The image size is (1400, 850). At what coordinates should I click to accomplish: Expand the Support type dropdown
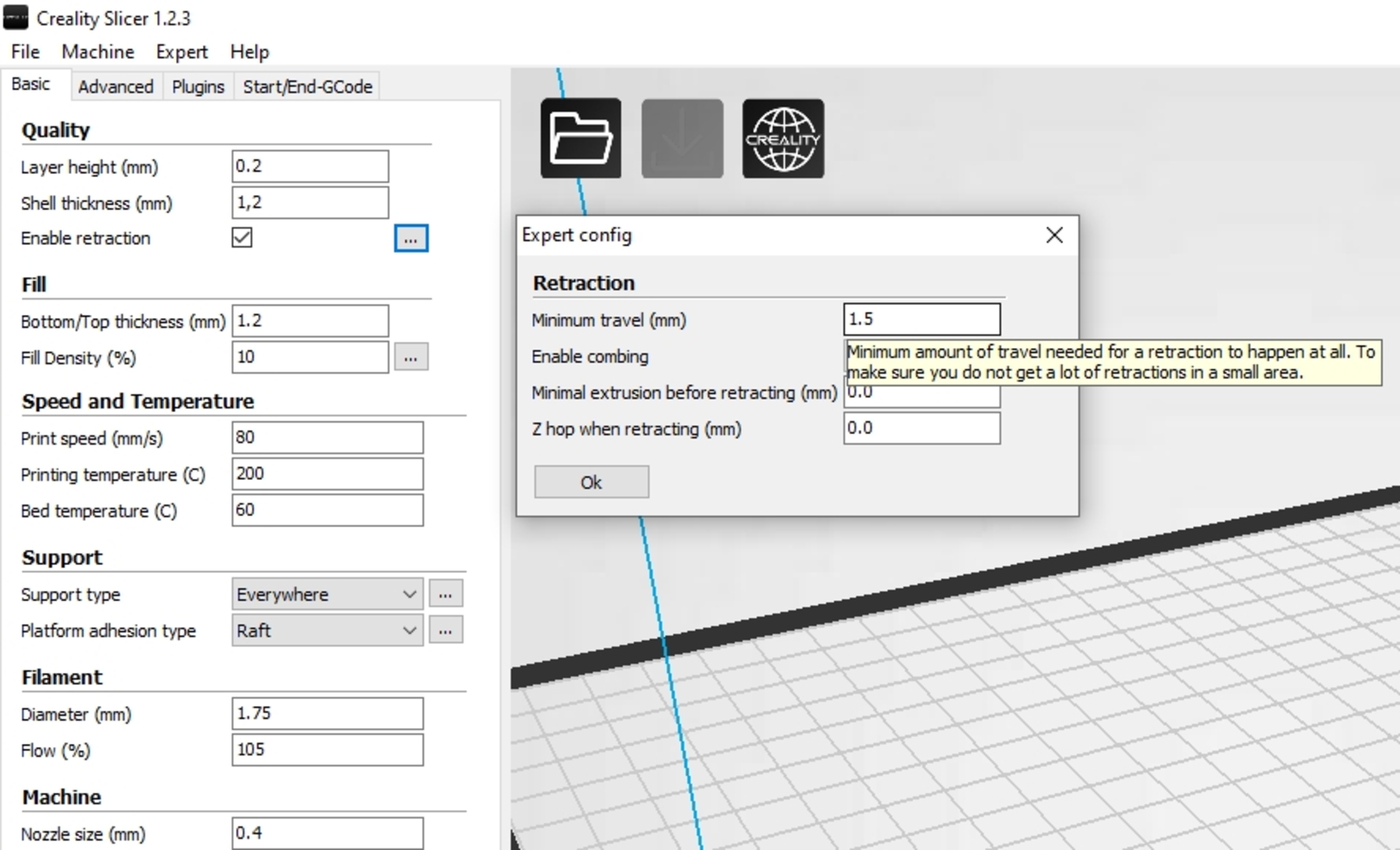pos(327,594)
